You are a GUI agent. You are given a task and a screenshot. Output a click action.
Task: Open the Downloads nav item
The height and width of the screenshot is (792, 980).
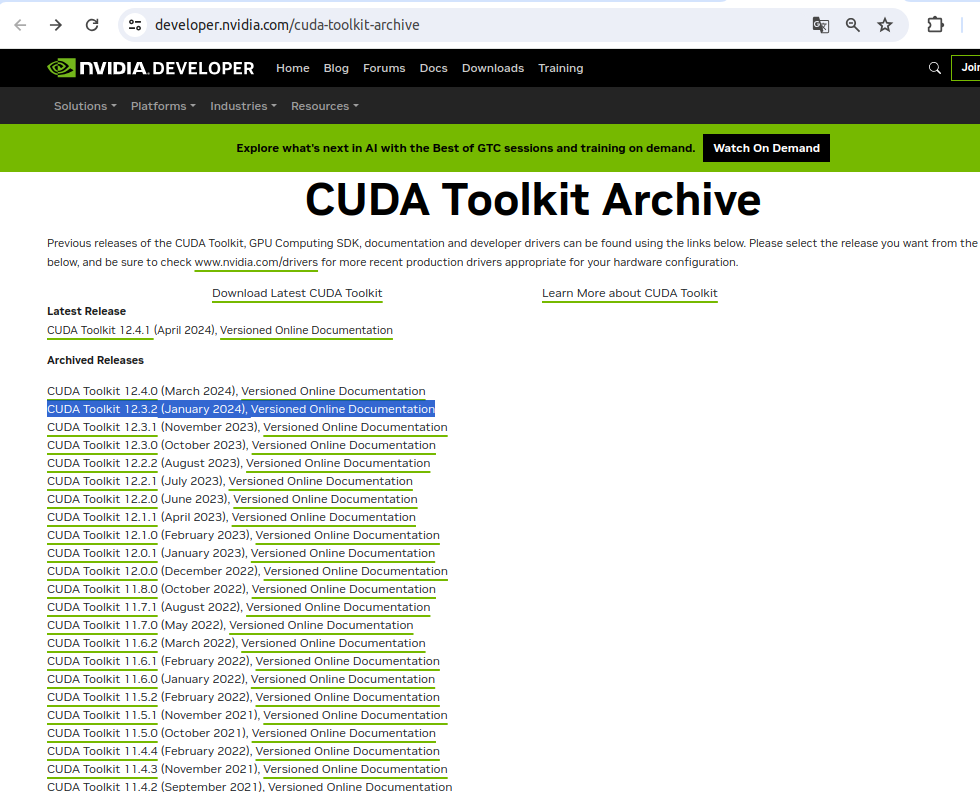click(492, 68)
